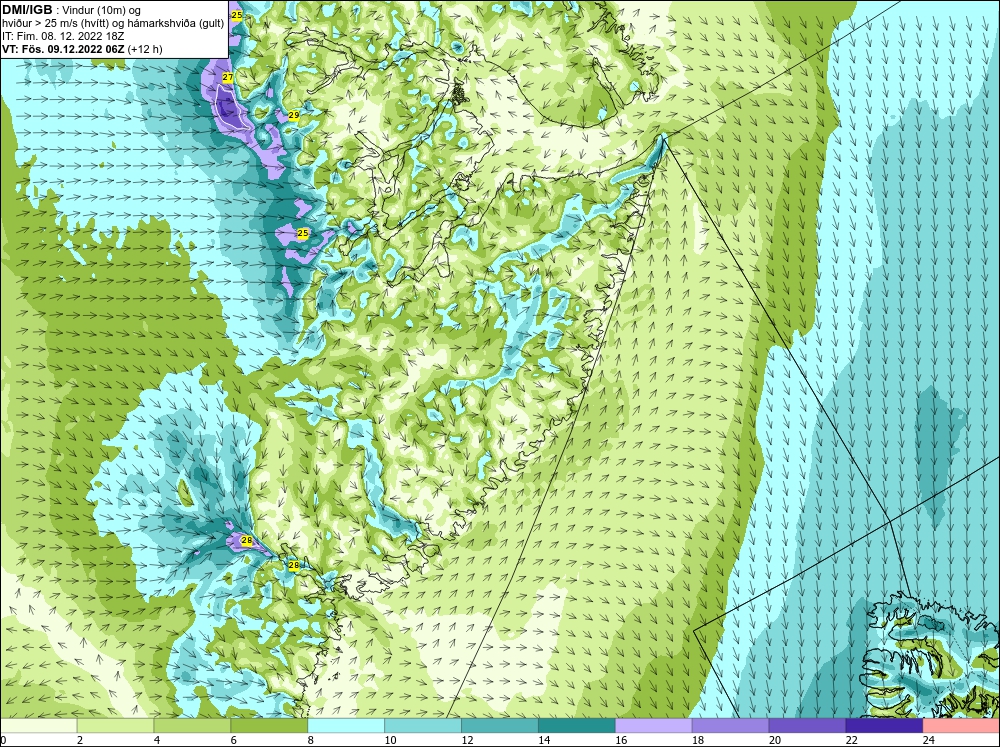
Task: Click the legend scale number 8
Action: tap(311, 740)
